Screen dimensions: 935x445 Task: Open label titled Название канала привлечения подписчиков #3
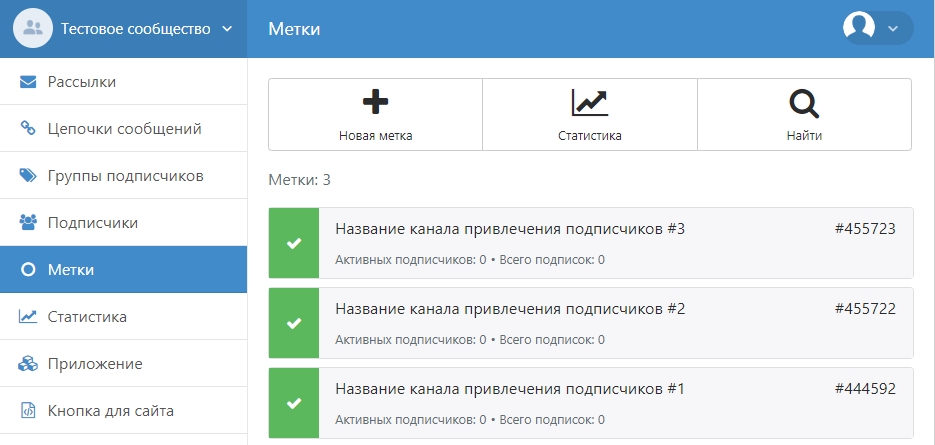(510, 229)
